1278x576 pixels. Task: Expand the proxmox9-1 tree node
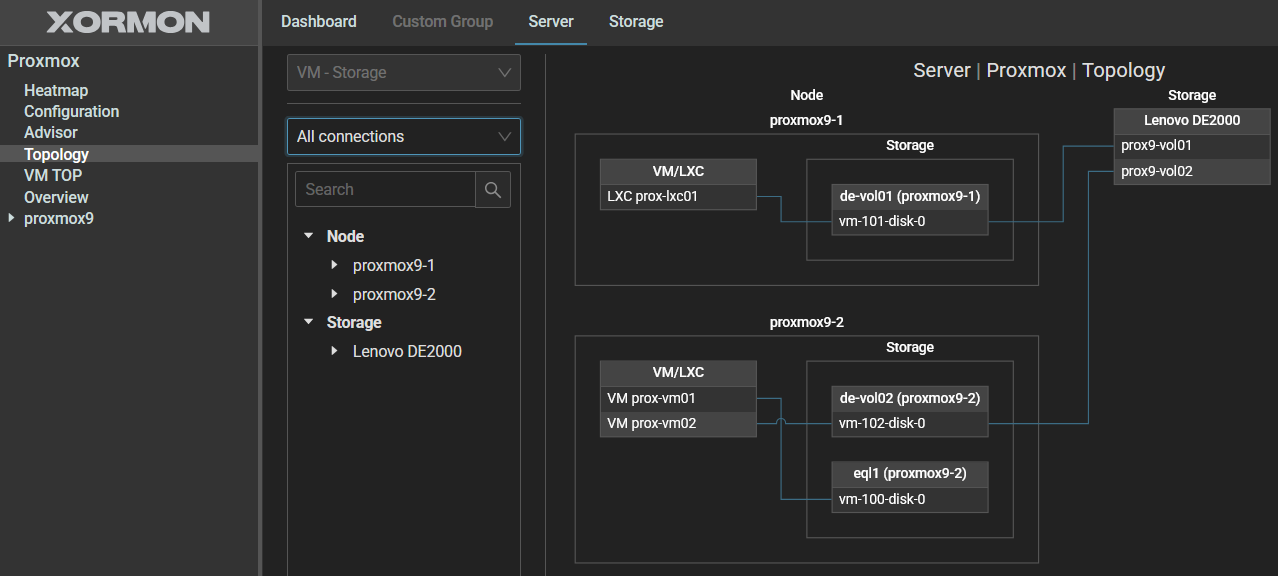334,266
